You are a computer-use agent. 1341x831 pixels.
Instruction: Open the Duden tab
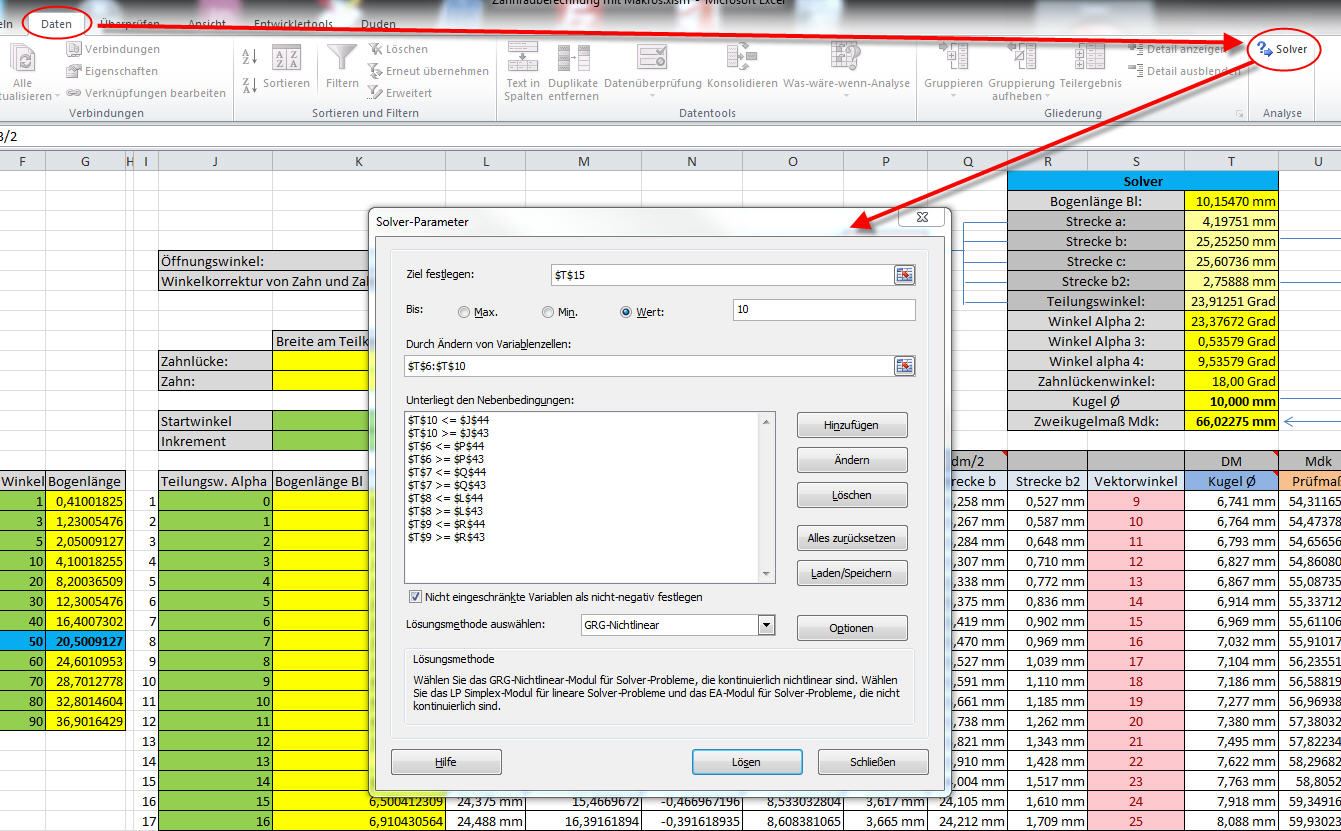[x=377, y=24]
